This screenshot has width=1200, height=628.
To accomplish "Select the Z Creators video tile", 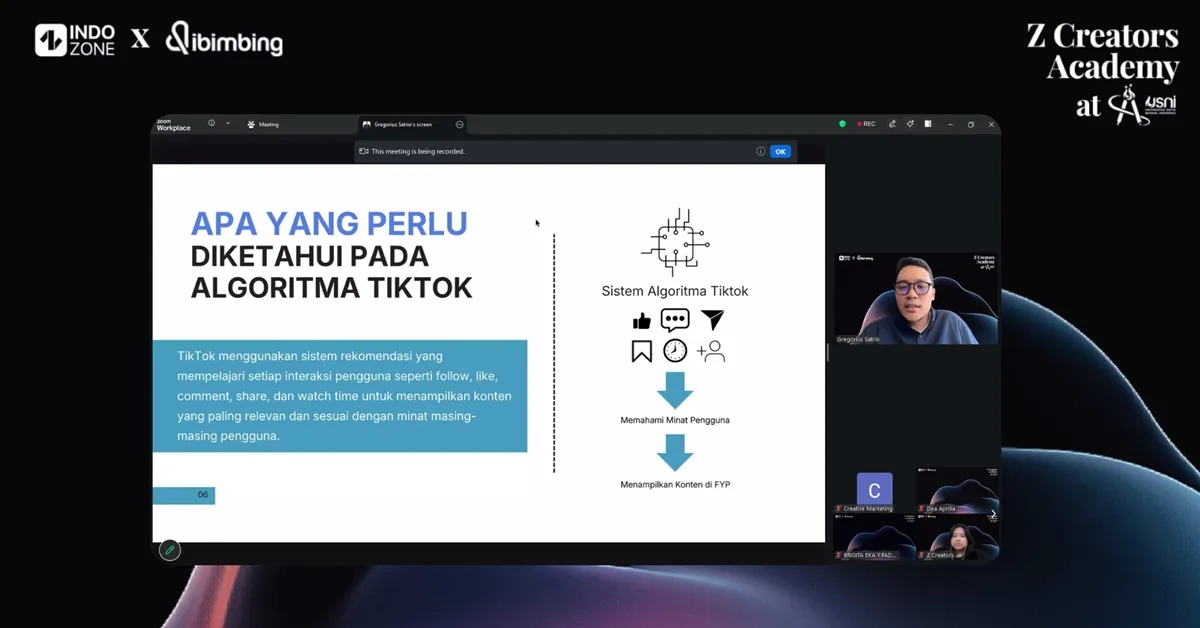I will tap(958, 537).
